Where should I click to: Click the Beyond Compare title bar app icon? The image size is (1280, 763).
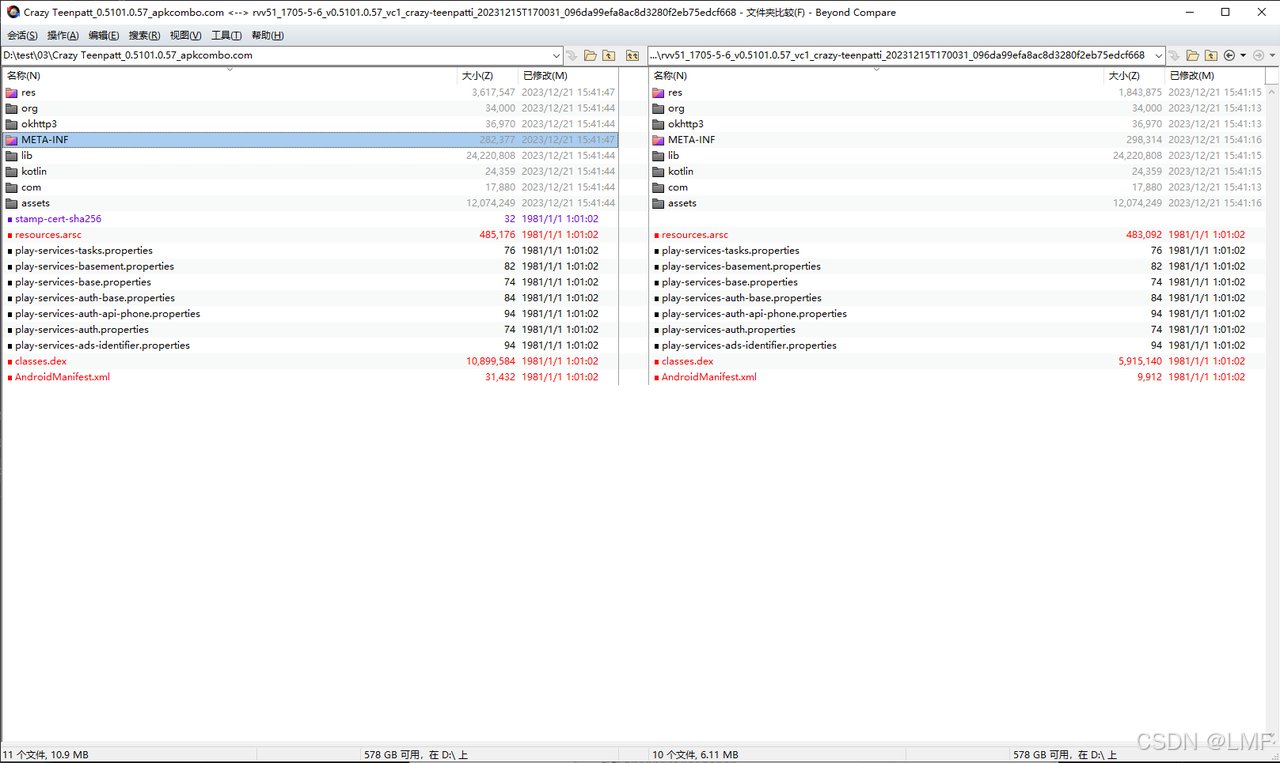click(x=13, y=12)
